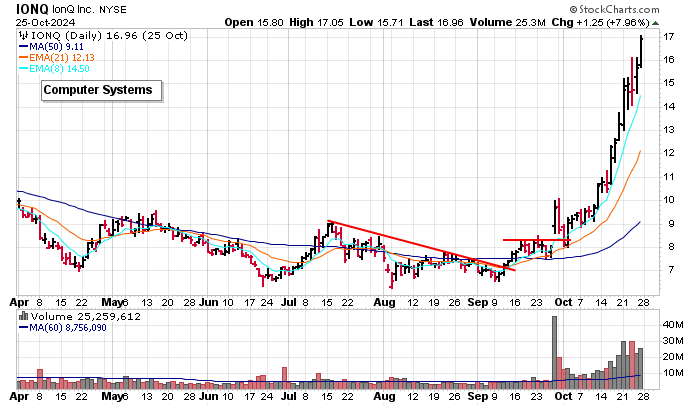The width and height of the screenshot is (700, 405).
Task: Click the 11 price axis label
Action: pyautogui.click(x=668, y=177)
